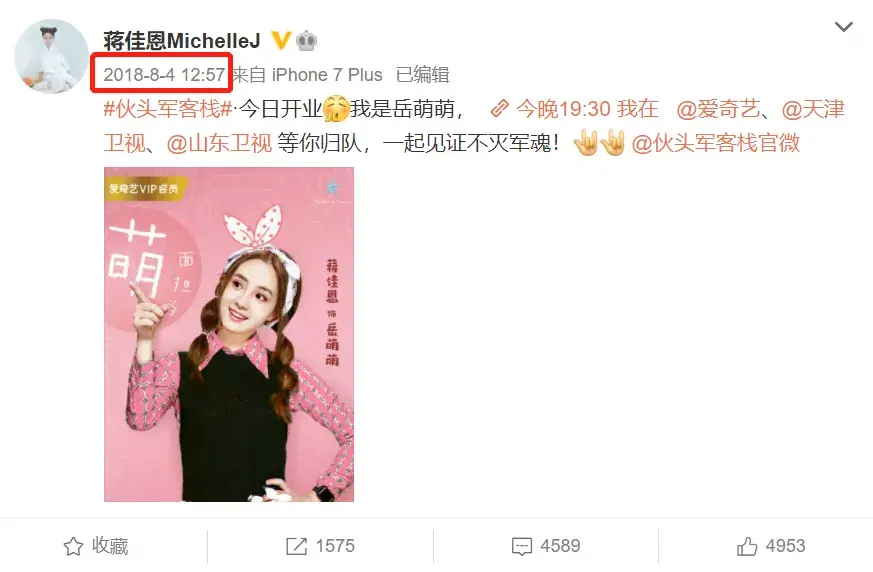Open the #伙头军客栈# hashtag topic

click(168, 109)
